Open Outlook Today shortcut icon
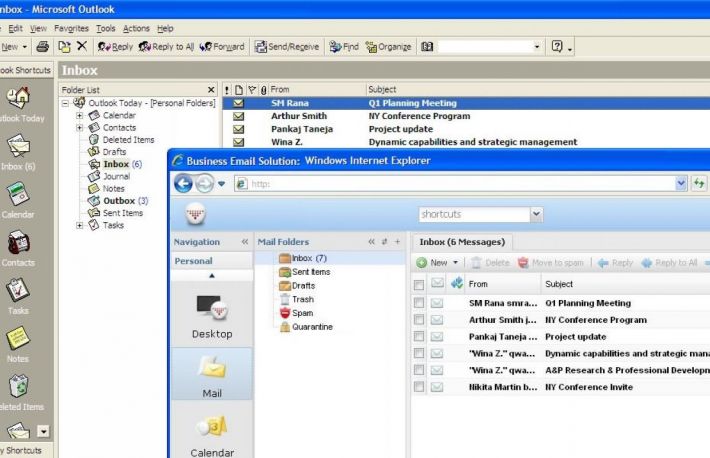 [18, 98]
